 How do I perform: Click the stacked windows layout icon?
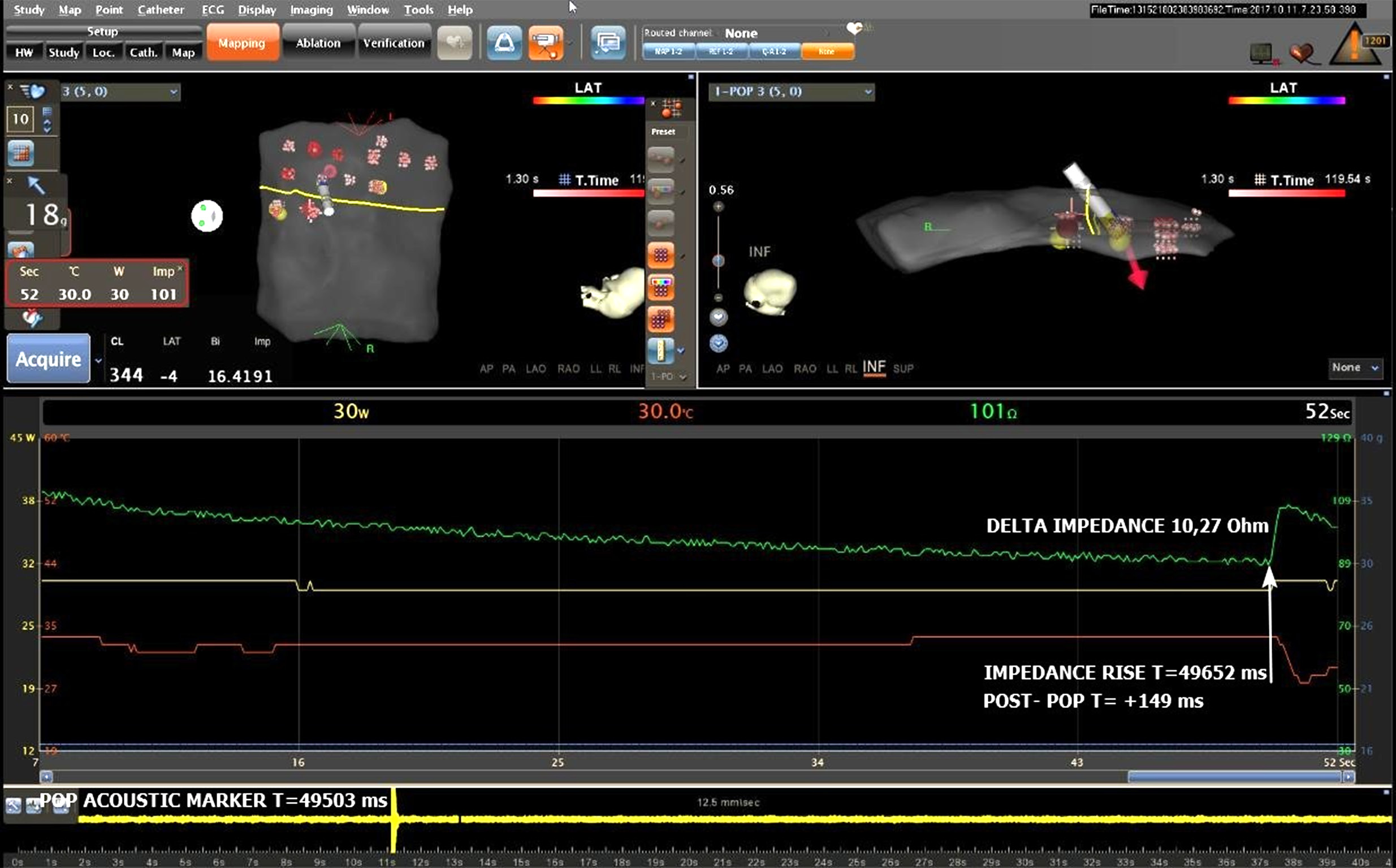tap(608, 44)
